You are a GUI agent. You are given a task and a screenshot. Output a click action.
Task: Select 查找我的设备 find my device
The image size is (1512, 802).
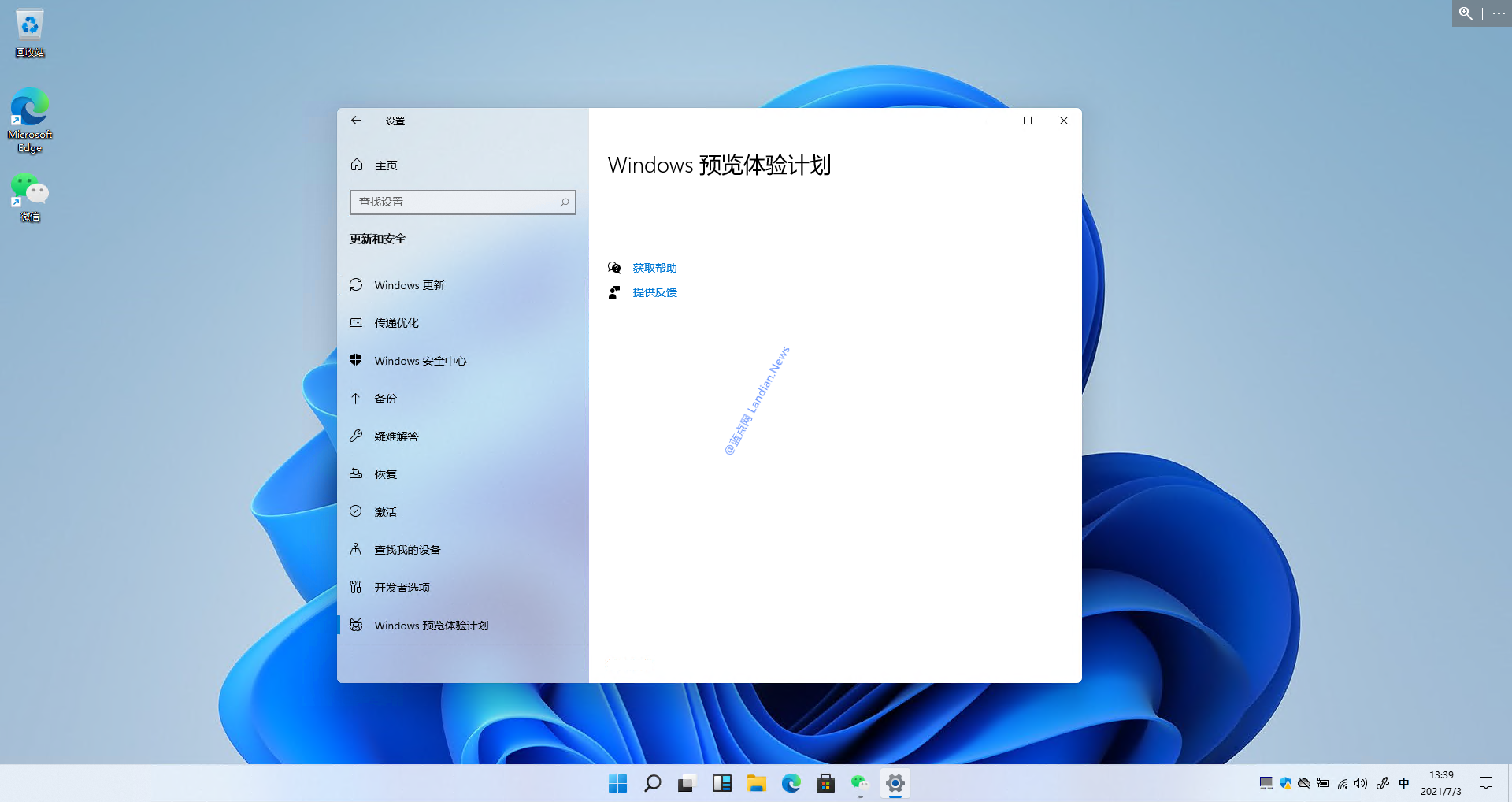[x=463, y=550]
